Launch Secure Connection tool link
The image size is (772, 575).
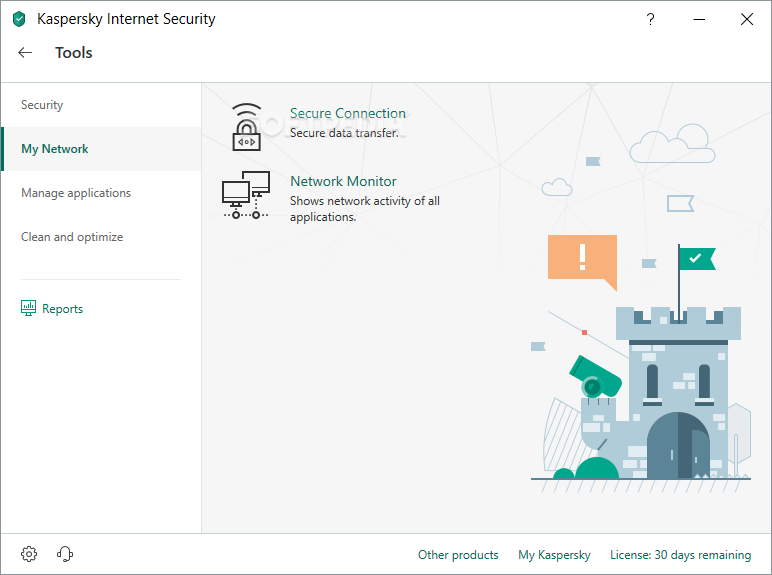(348, 113)
